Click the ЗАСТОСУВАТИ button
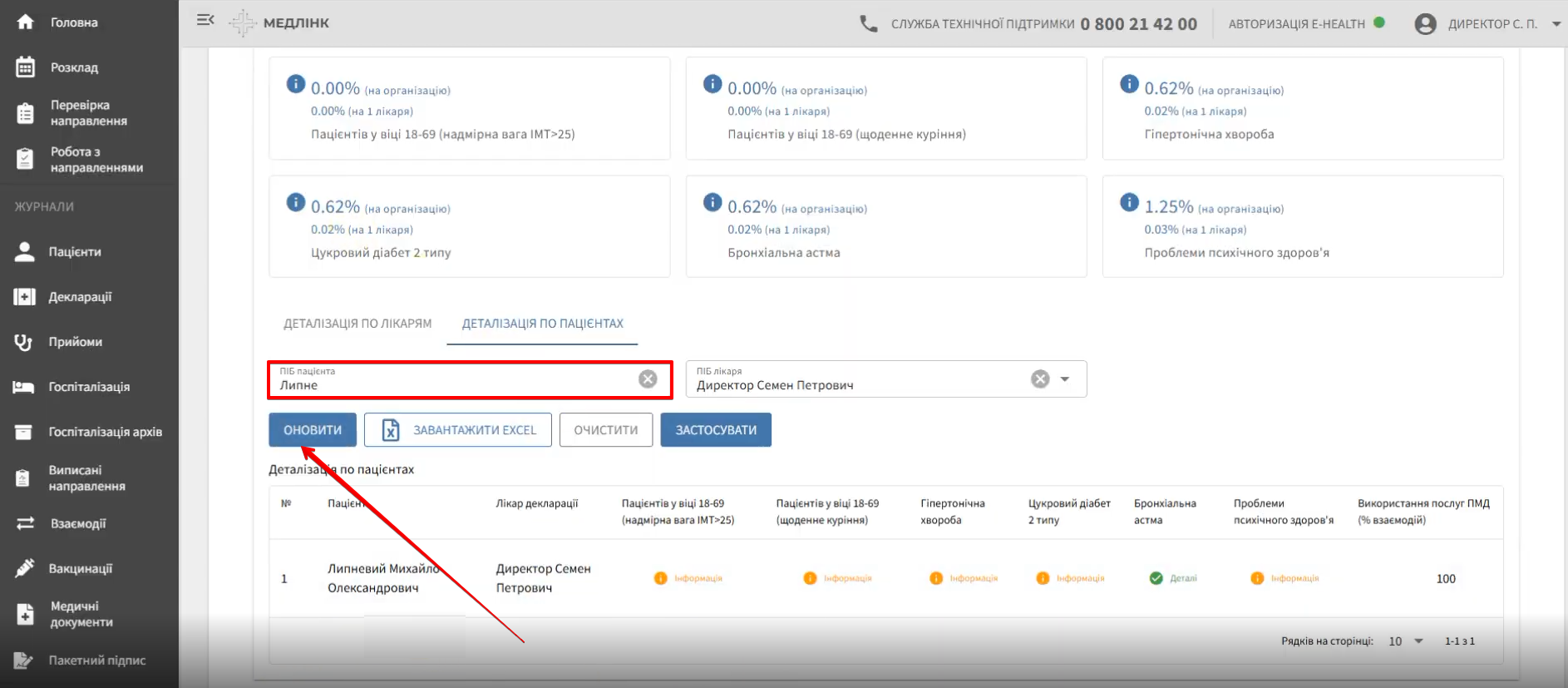This screenshot has width=1568, height=688. pos(716,430)
